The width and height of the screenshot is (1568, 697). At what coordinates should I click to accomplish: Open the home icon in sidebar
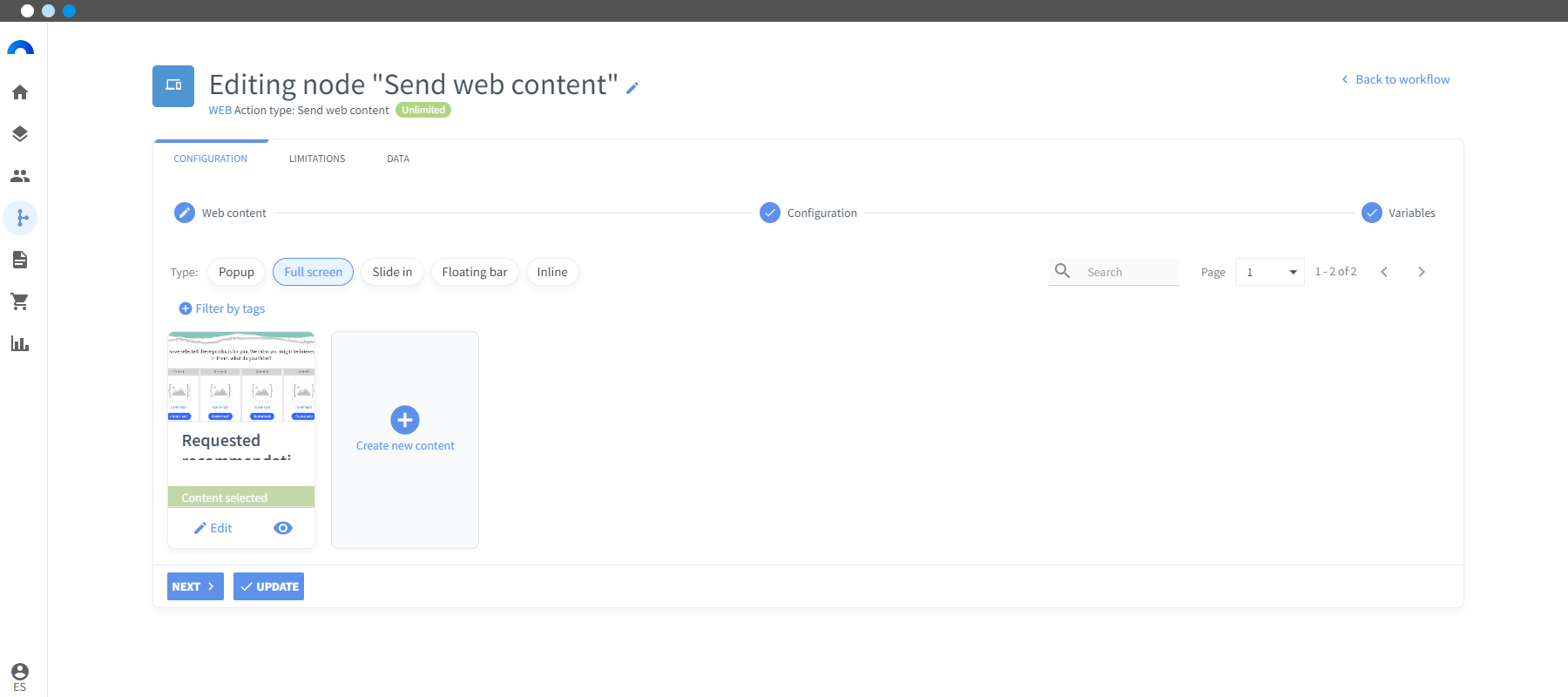click(20, 92)
